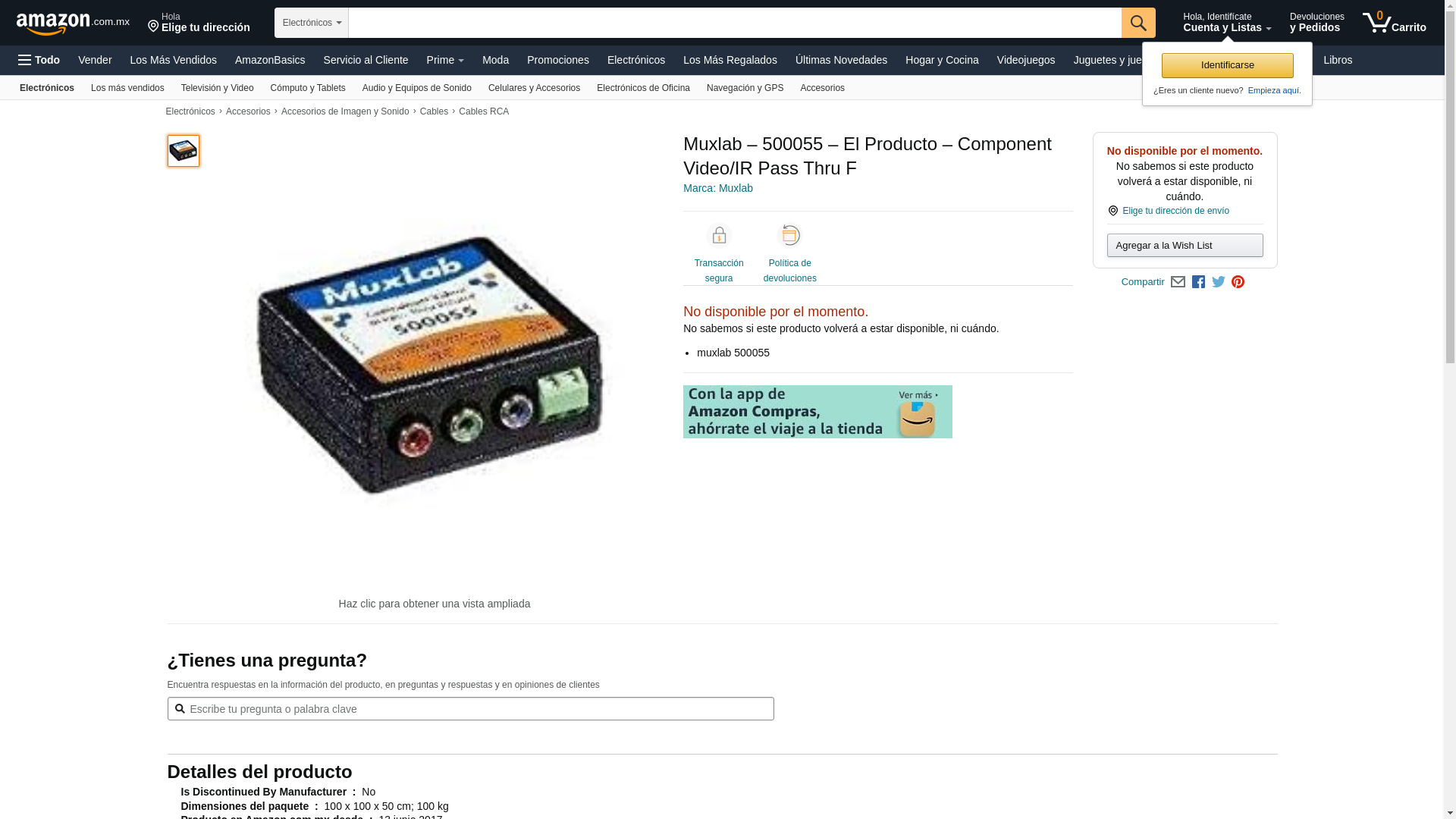Share product on Twitter icon
Image resolution: width=1456 pixels, height=819 pixels.
click(1219, 282)
